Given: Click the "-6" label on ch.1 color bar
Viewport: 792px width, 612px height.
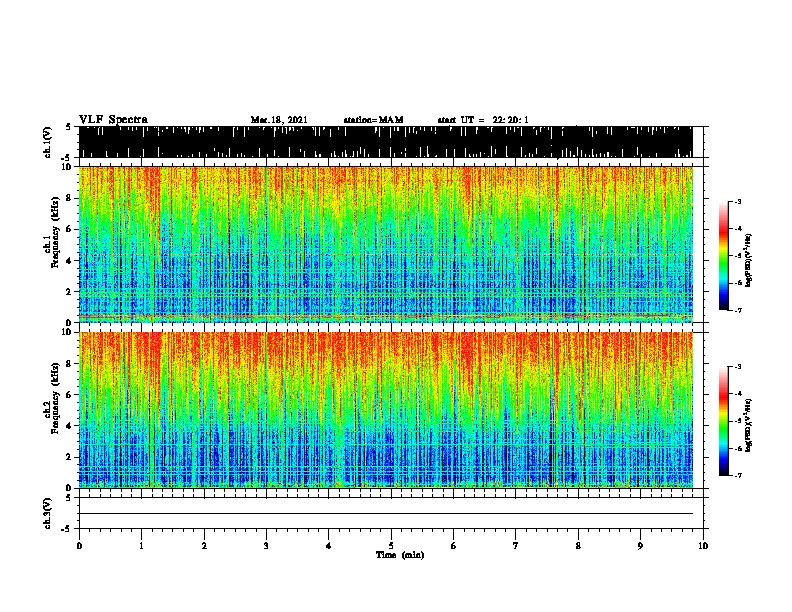Looking at the screenshot, I should tap(738, 283).
